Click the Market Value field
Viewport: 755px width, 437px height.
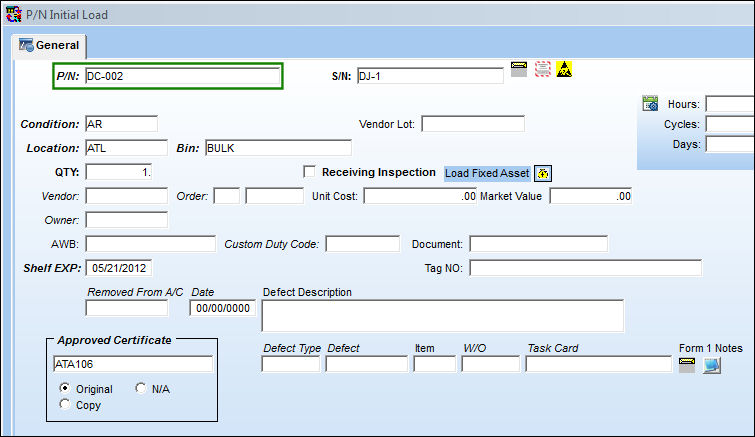point(590,196)
